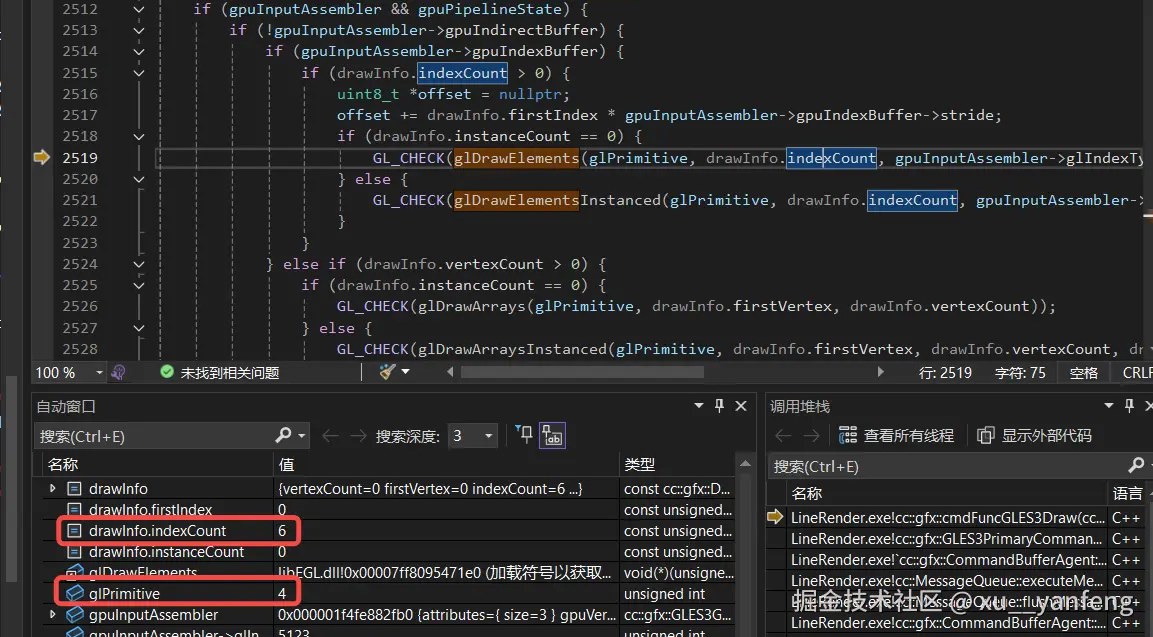Screen dimensions: 1153x637
Task: Collapse the fold at line 2524
Action: [x=138, y=264]
